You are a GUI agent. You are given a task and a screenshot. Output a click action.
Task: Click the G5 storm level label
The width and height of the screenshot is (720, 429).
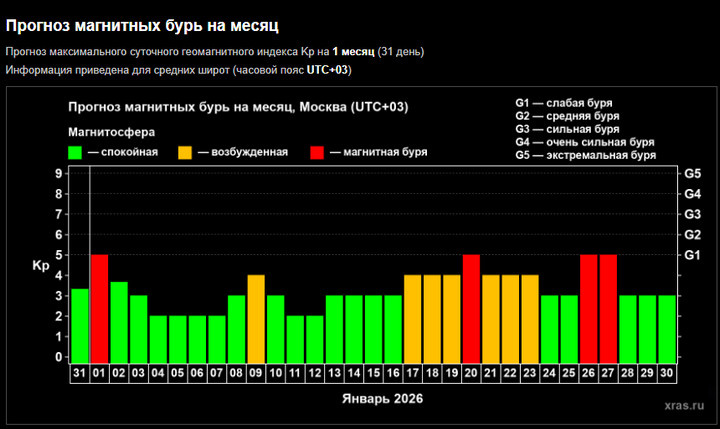click(x=692, y=174)
